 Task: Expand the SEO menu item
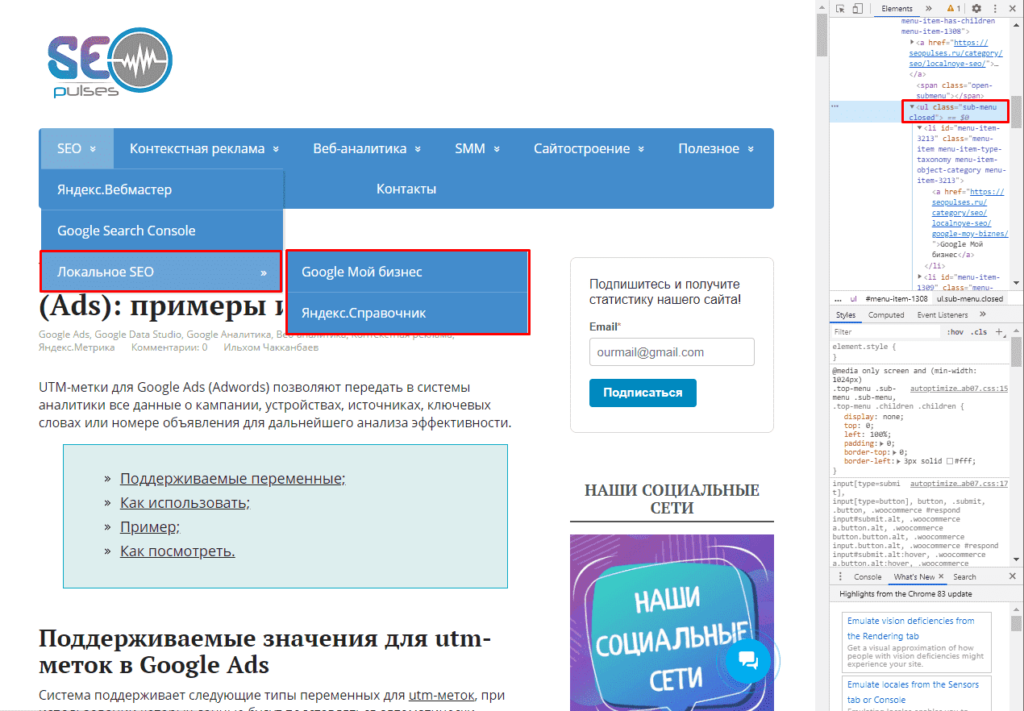coord(76,149)
